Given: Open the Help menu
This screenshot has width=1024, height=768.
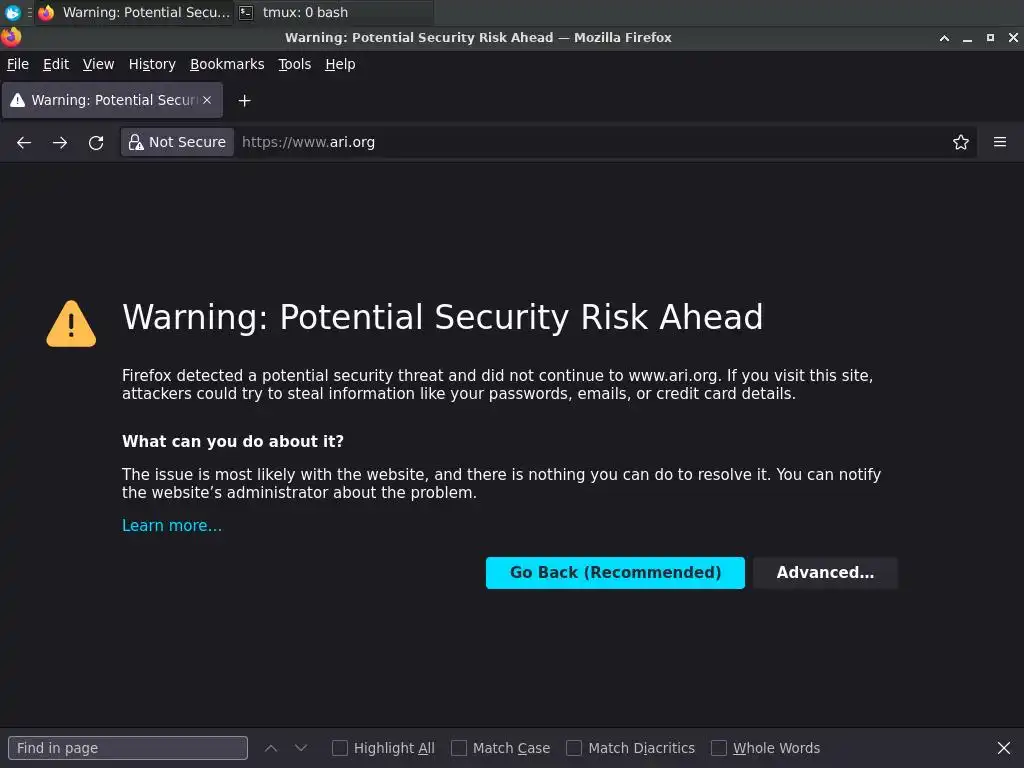Looking at the screenshot, I should (340, 64).
